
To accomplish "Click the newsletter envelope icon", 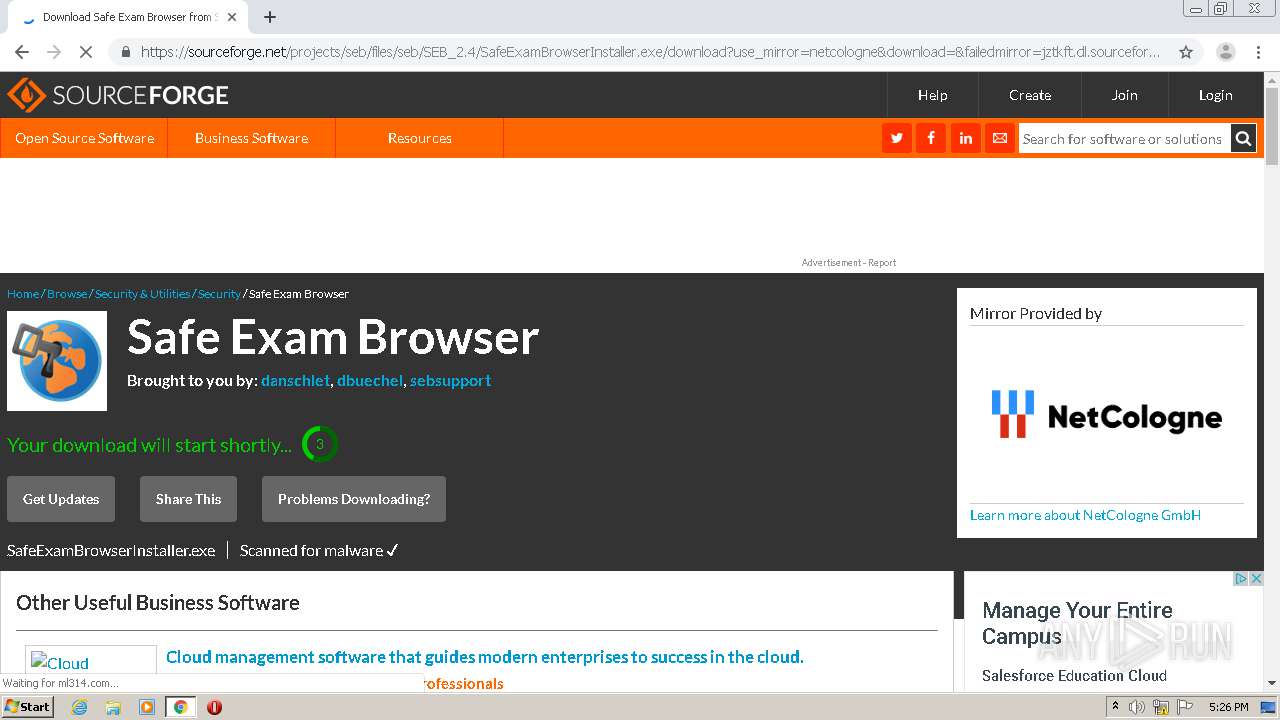I will click(x=999, y=138).
